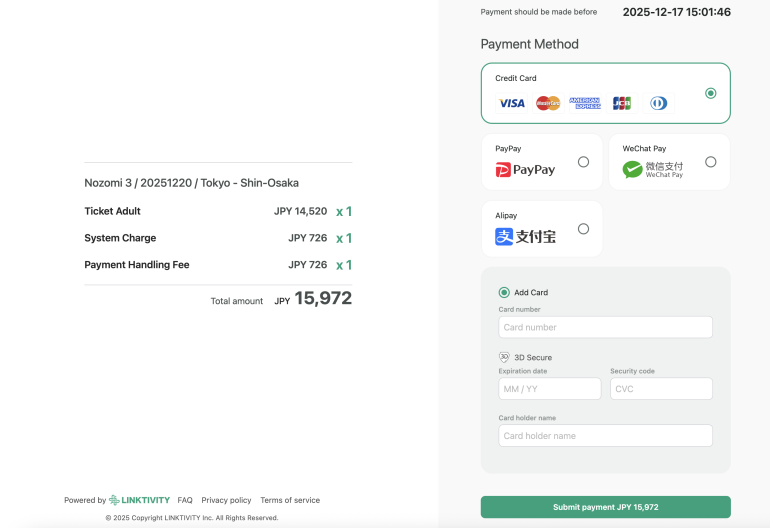The height and width of the screenshot is (528, 770).
Task: Click the JCB card logo
Action: pos(622,103)
